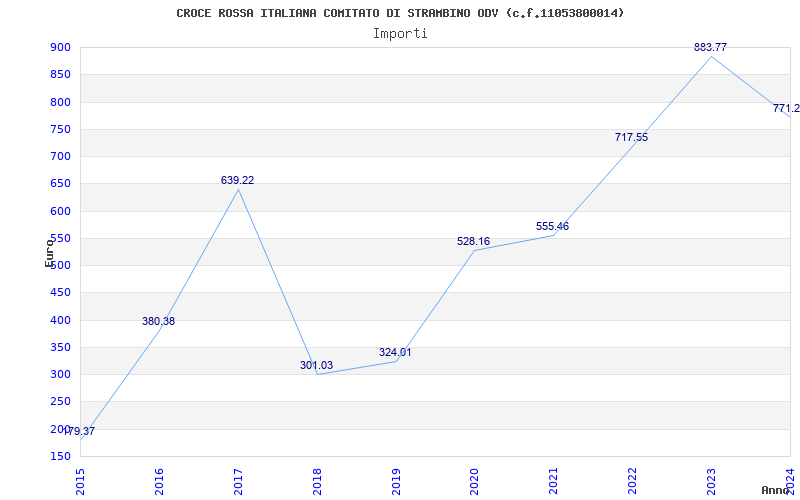Click the 350 y-axis tick label
Screen dimensions: 800x500
point(60,347)
